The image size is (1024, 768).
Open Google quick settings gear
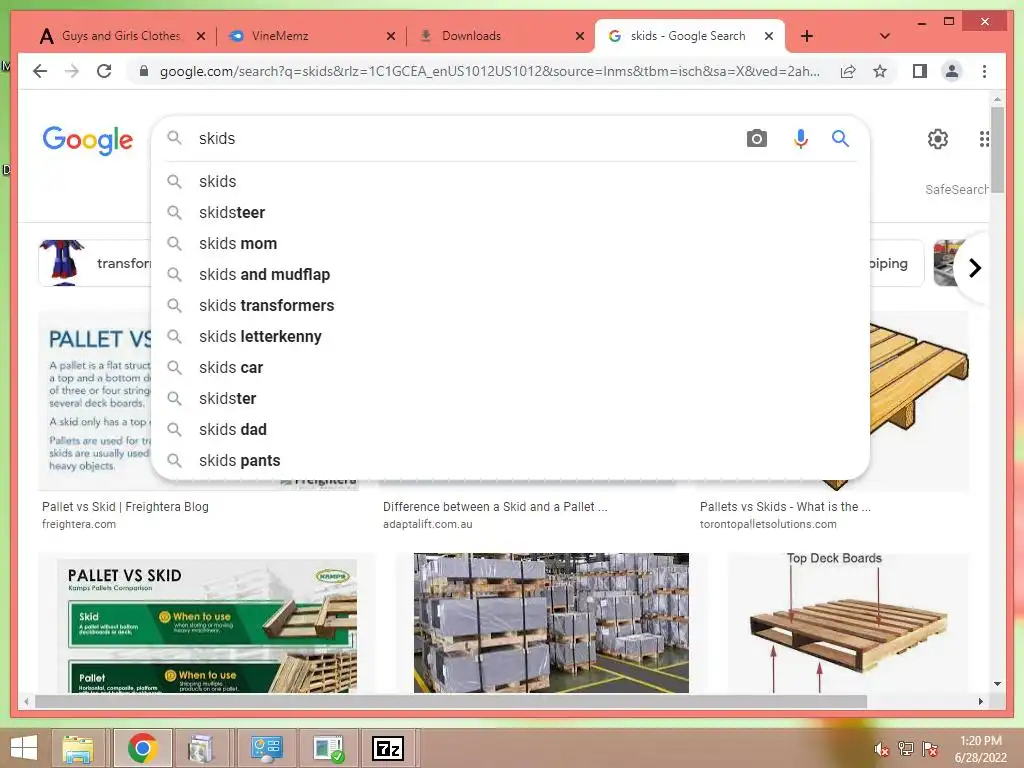[938, 138]
